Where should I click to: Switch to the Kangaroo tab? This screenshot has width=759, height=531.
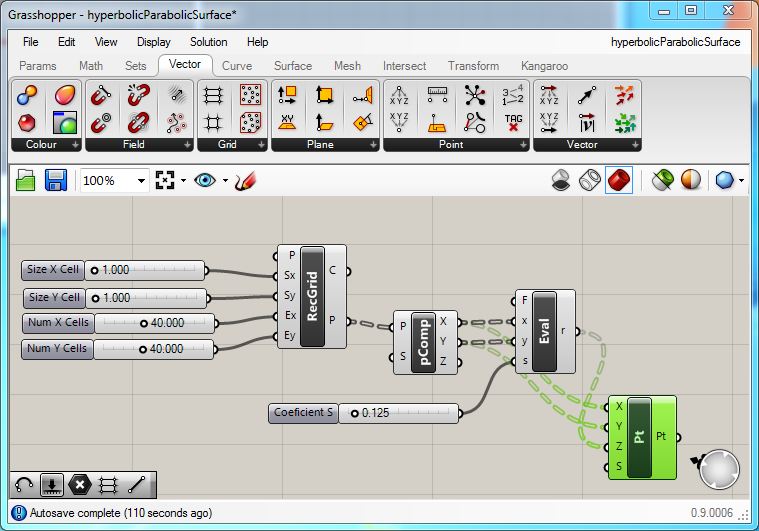point(545,66)
